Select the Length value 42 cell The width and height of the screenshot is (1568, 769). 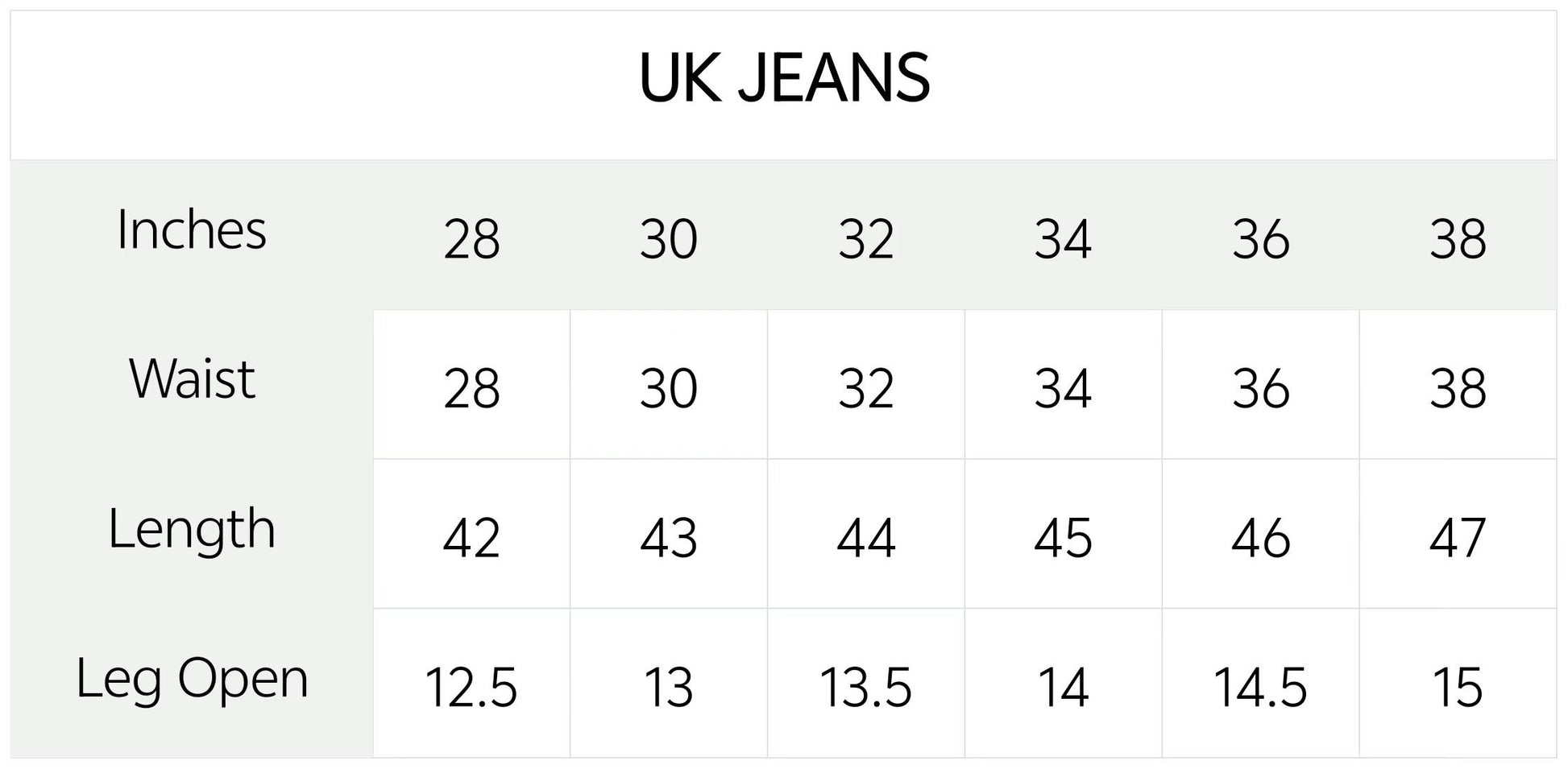[x=471, y=538]
